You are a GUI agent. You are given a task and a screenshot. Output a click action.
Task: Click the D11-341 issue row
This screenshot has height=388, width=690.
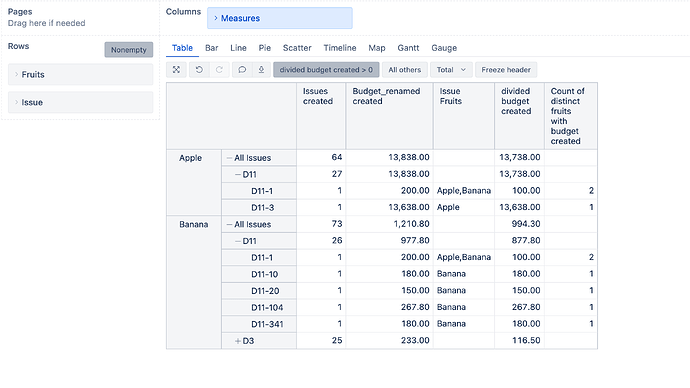[259, 324]
